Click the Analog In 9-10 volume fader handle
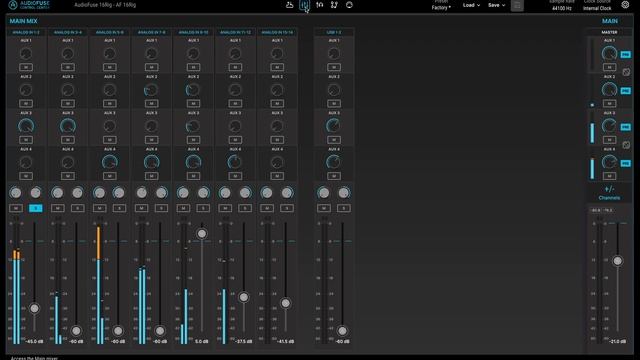The width and height of the screenshot is (640, 360). click(x=202, y=233)
